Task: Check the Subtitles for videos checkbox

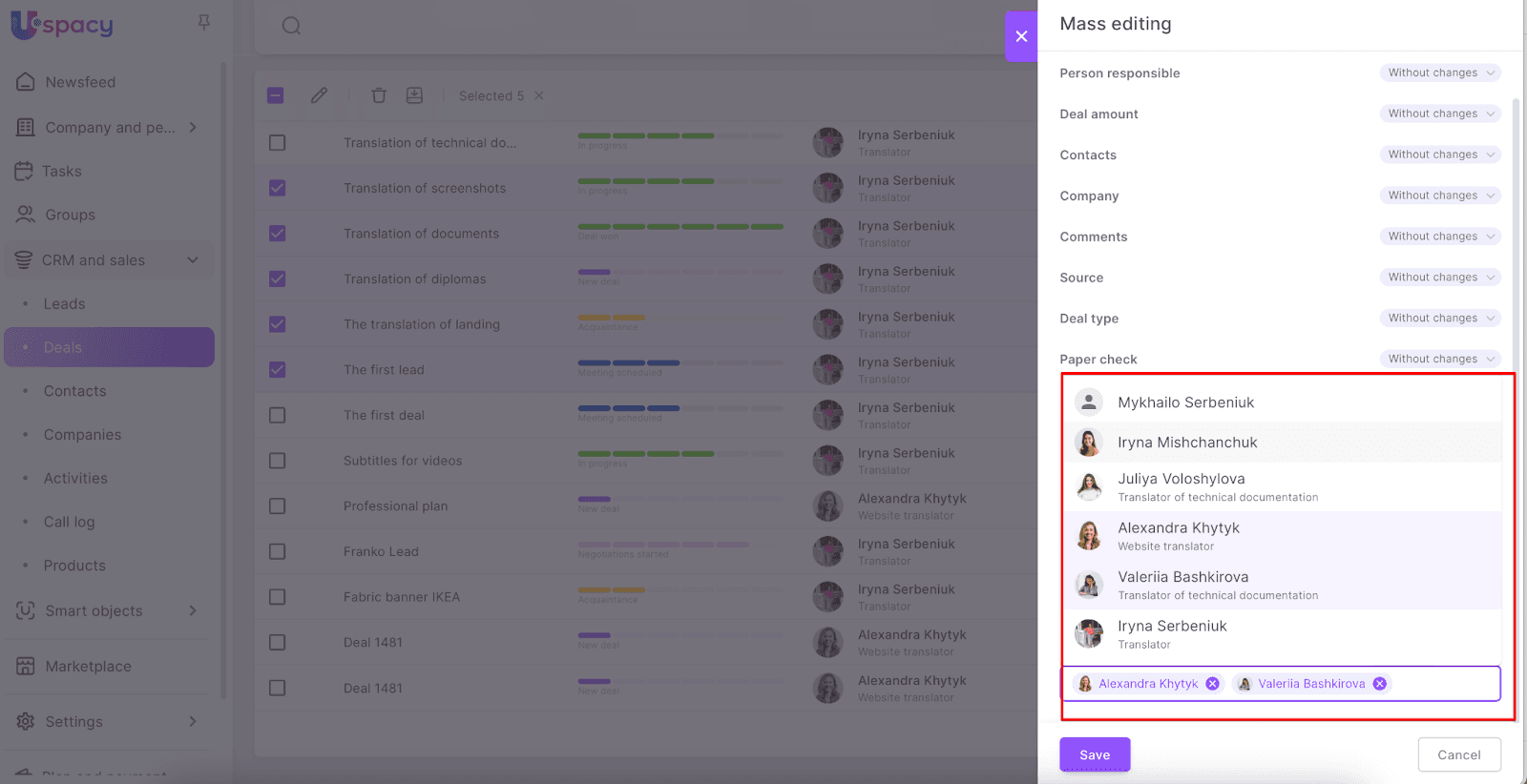Action: pyautogui.click(x=278, y=461)
